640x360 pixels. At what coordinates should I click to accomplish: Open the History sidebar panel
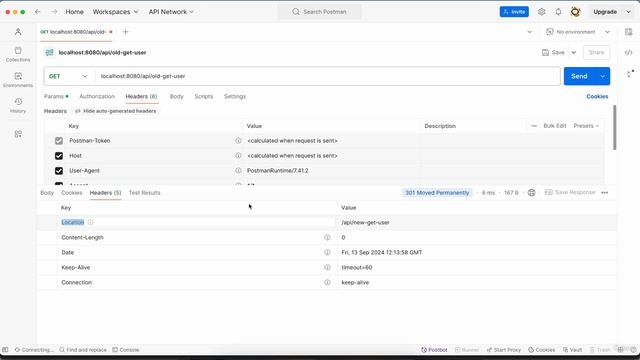(18, 105)
